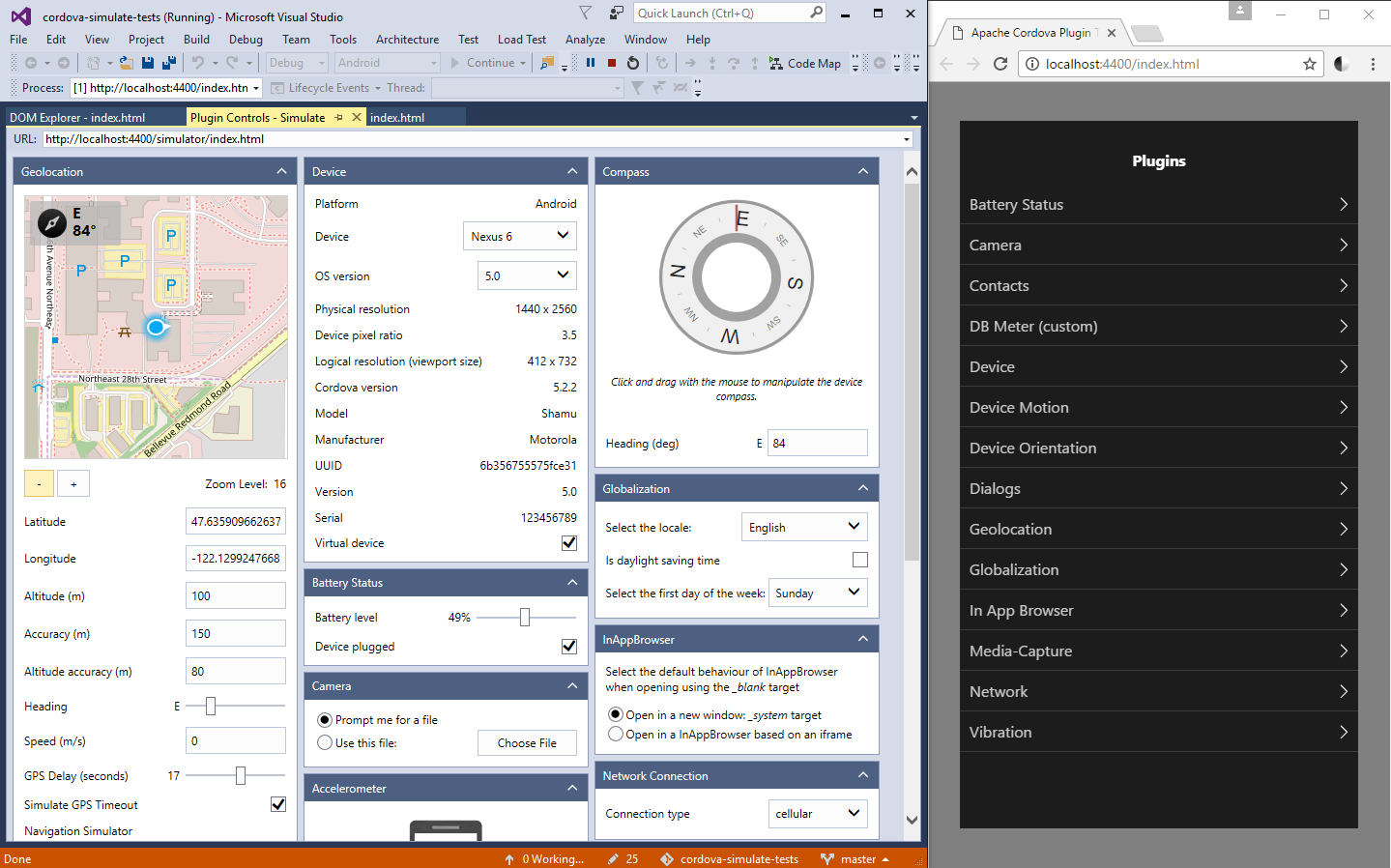Click the compass icon on the map
Image resolution: width=1391 pixels, height=868 pixels.
pyautogui.click(x=52, y=223)
